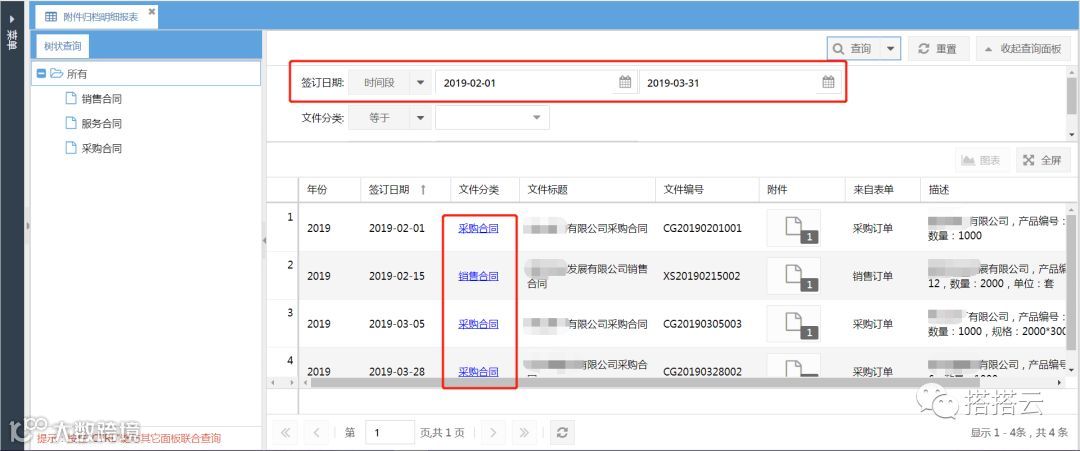This screenshot has width=1080, height=451.
Task: Collapse the 所有 tree node
Action: [41, 74]
